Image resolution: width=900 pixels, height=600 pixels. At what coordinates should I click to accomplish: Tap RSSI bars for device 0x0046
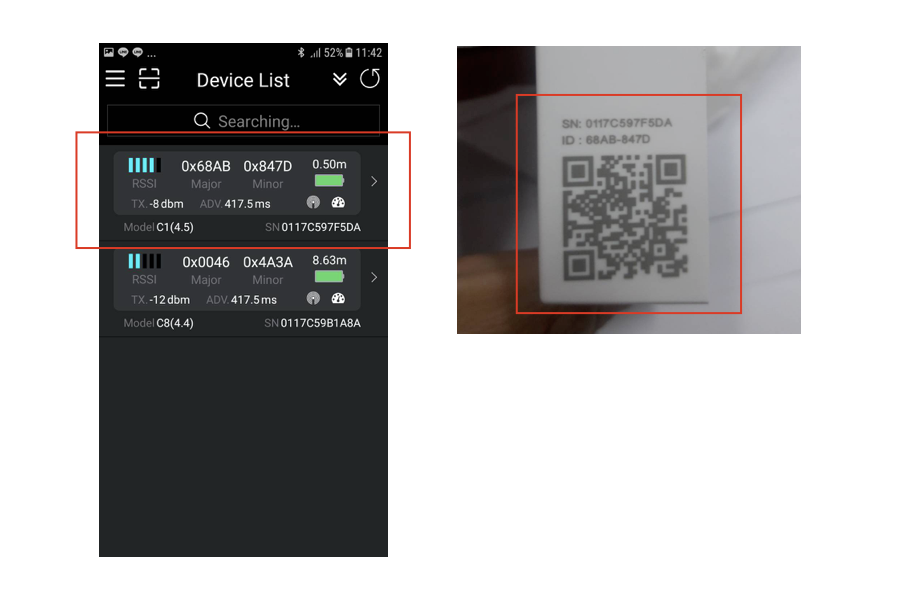(145, 261)
